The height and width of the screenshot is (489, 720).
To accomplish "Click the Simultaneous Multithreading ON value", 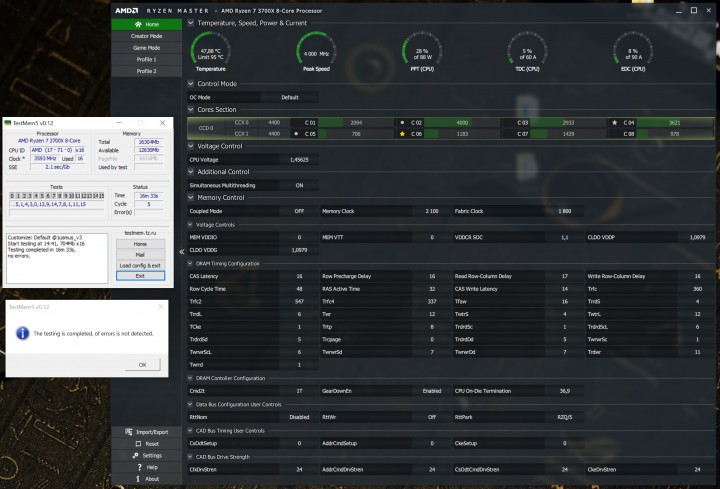I will coord(299,185).
